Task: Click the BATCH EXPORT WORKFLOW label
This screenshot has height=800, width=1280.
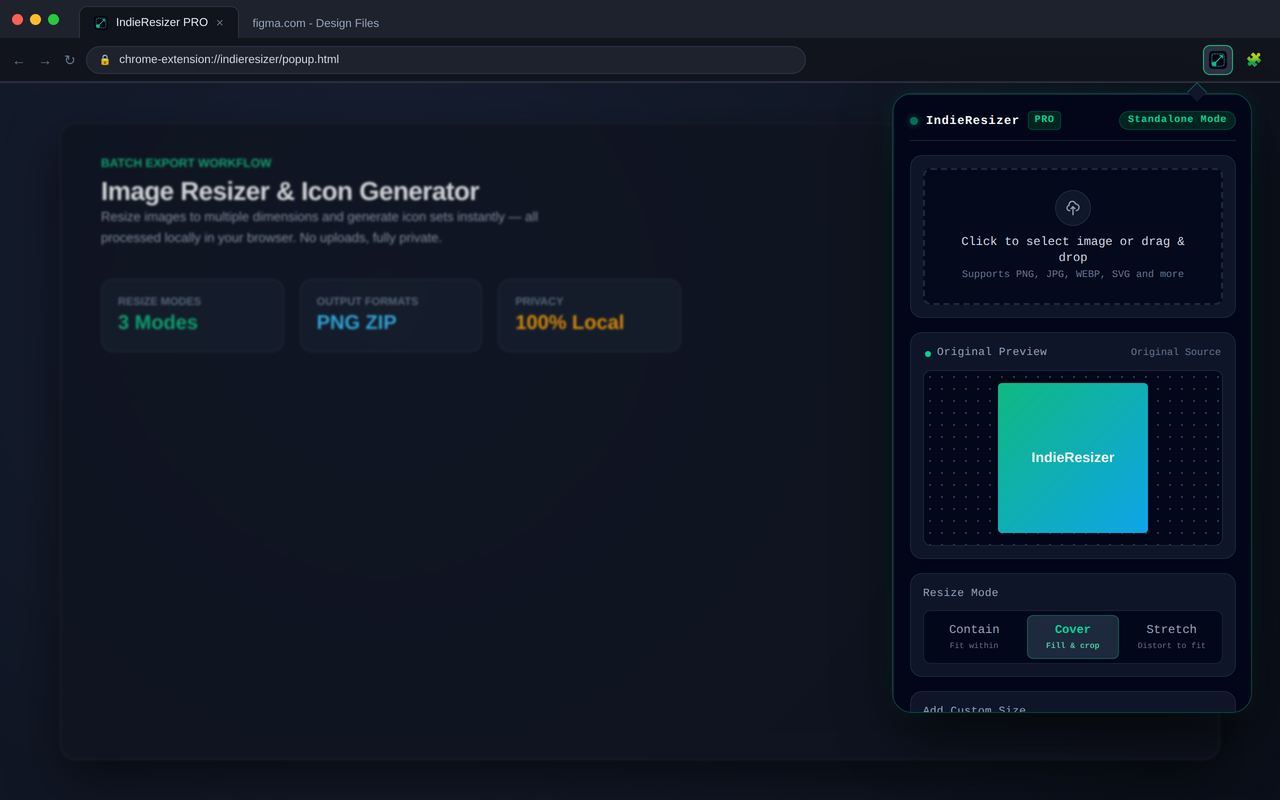Action: (186, 163)
